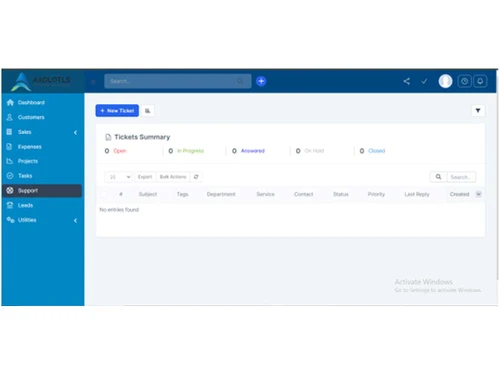Click the tickets table search field
Screen dimensions: 500x375
(461, 177)
